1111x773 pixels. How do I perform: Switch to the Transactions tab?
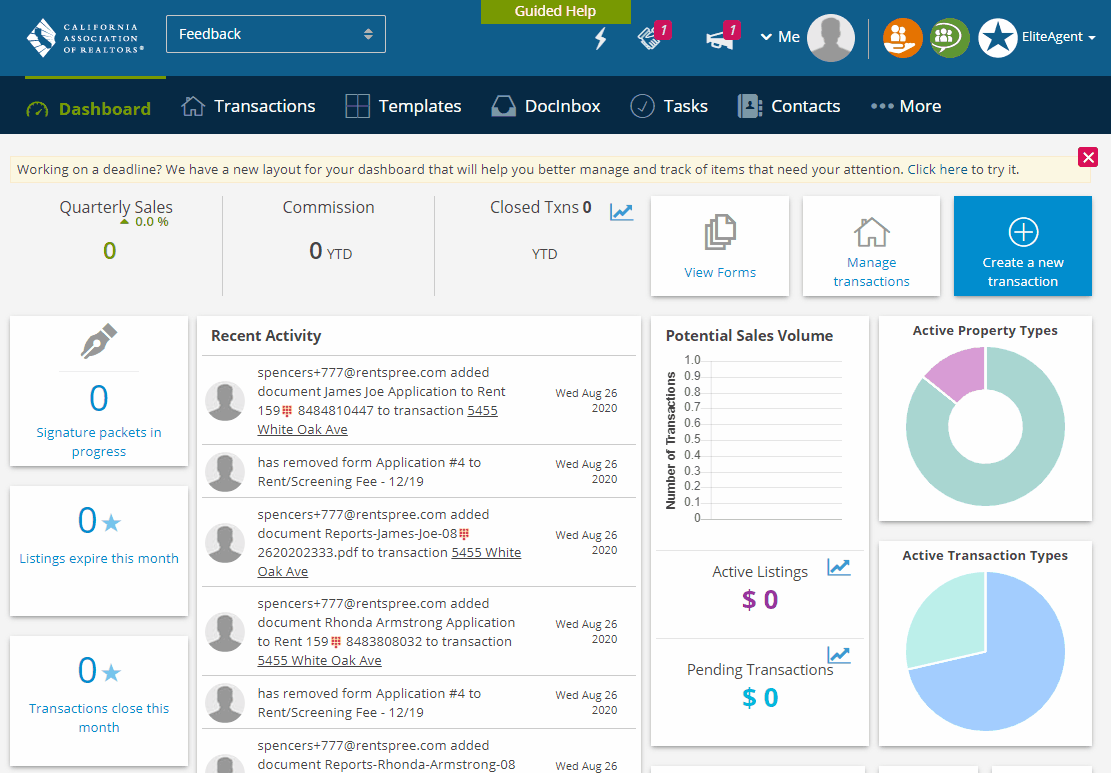click(x=248, y=105)
